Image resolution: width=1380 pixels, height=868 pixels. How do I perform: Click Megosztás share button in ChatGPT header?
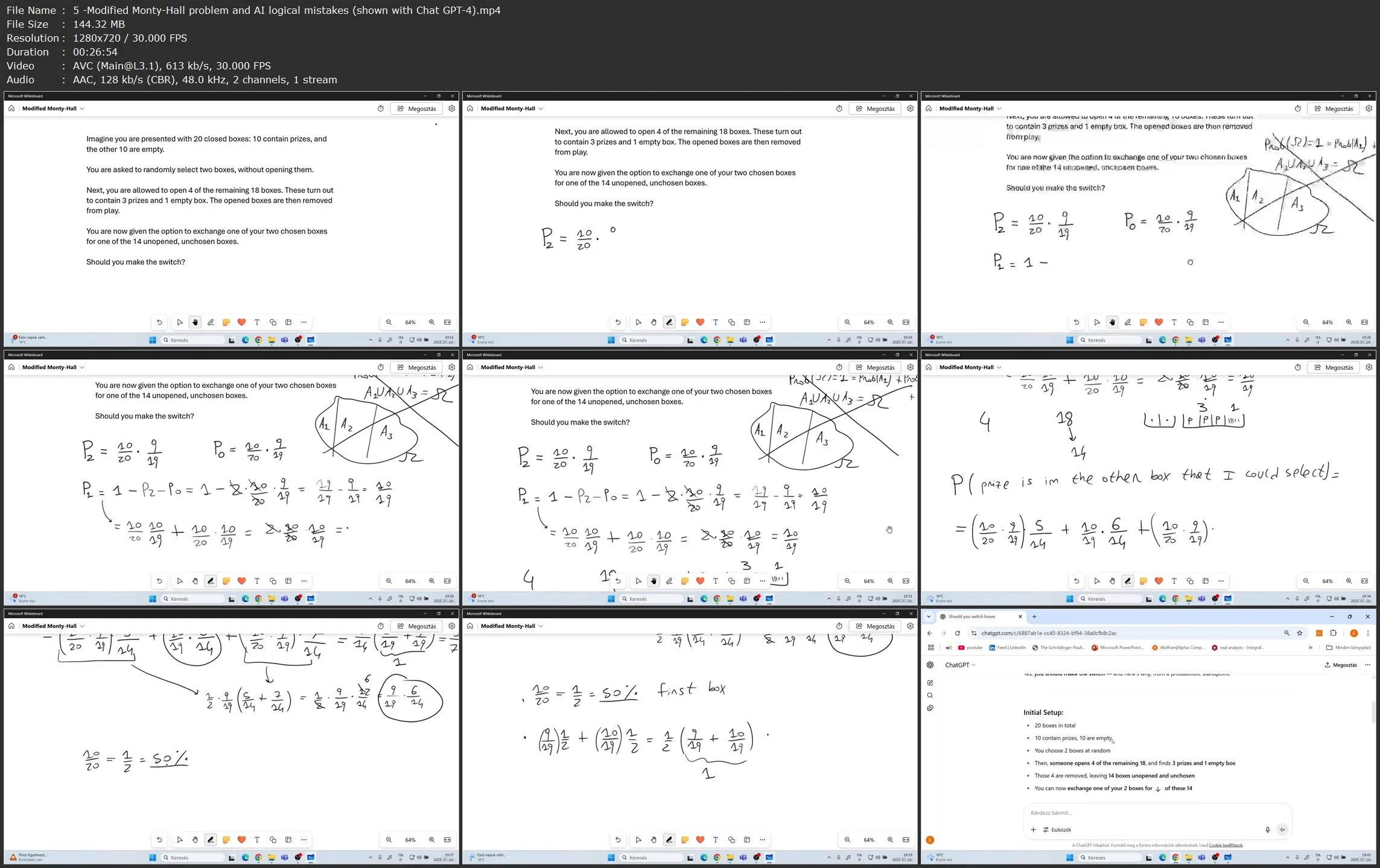pyautogui.click(x=1341, y=665)
